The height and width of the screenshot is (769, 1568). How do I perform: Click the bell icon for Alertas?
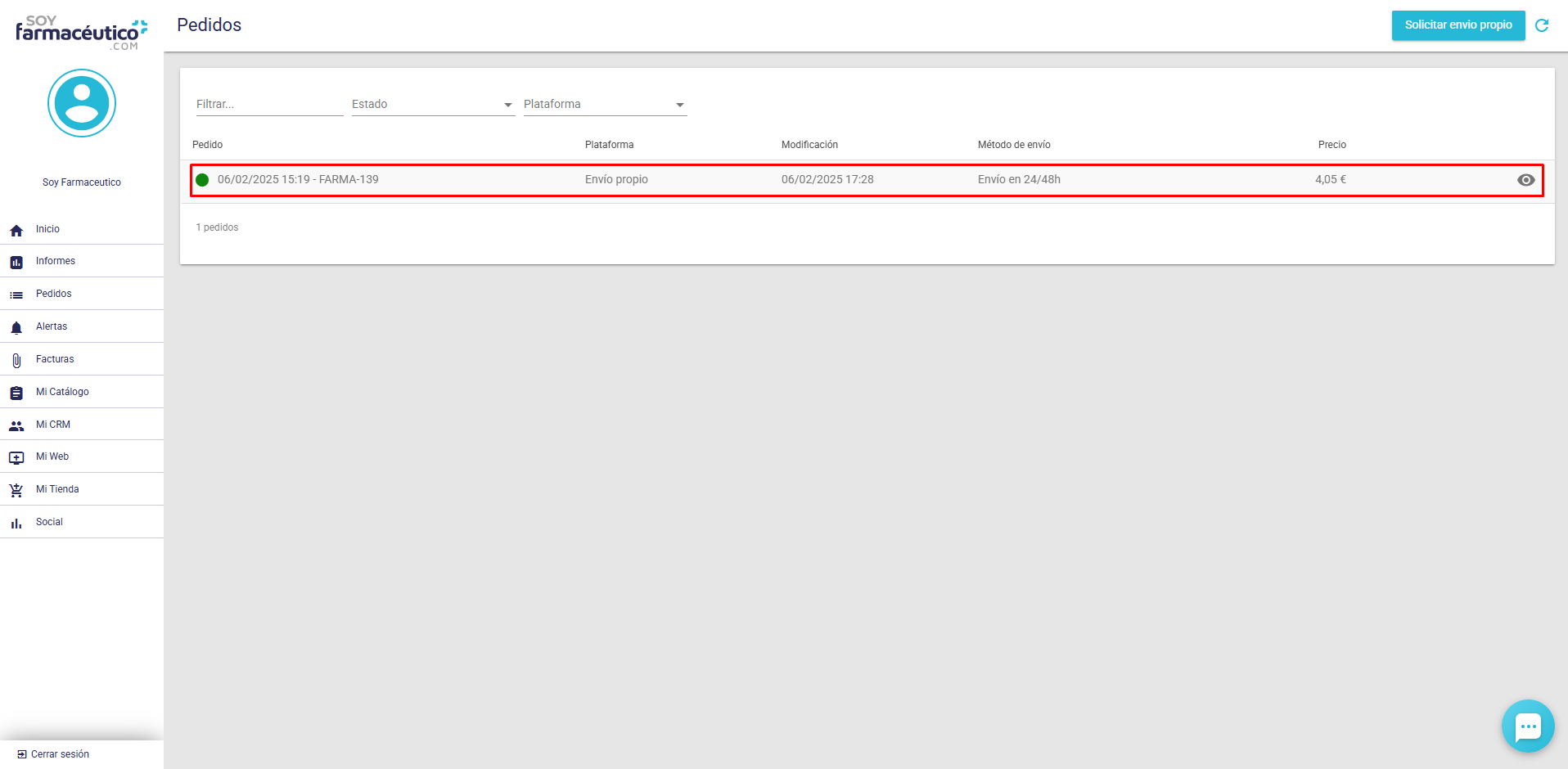(16, 327)
